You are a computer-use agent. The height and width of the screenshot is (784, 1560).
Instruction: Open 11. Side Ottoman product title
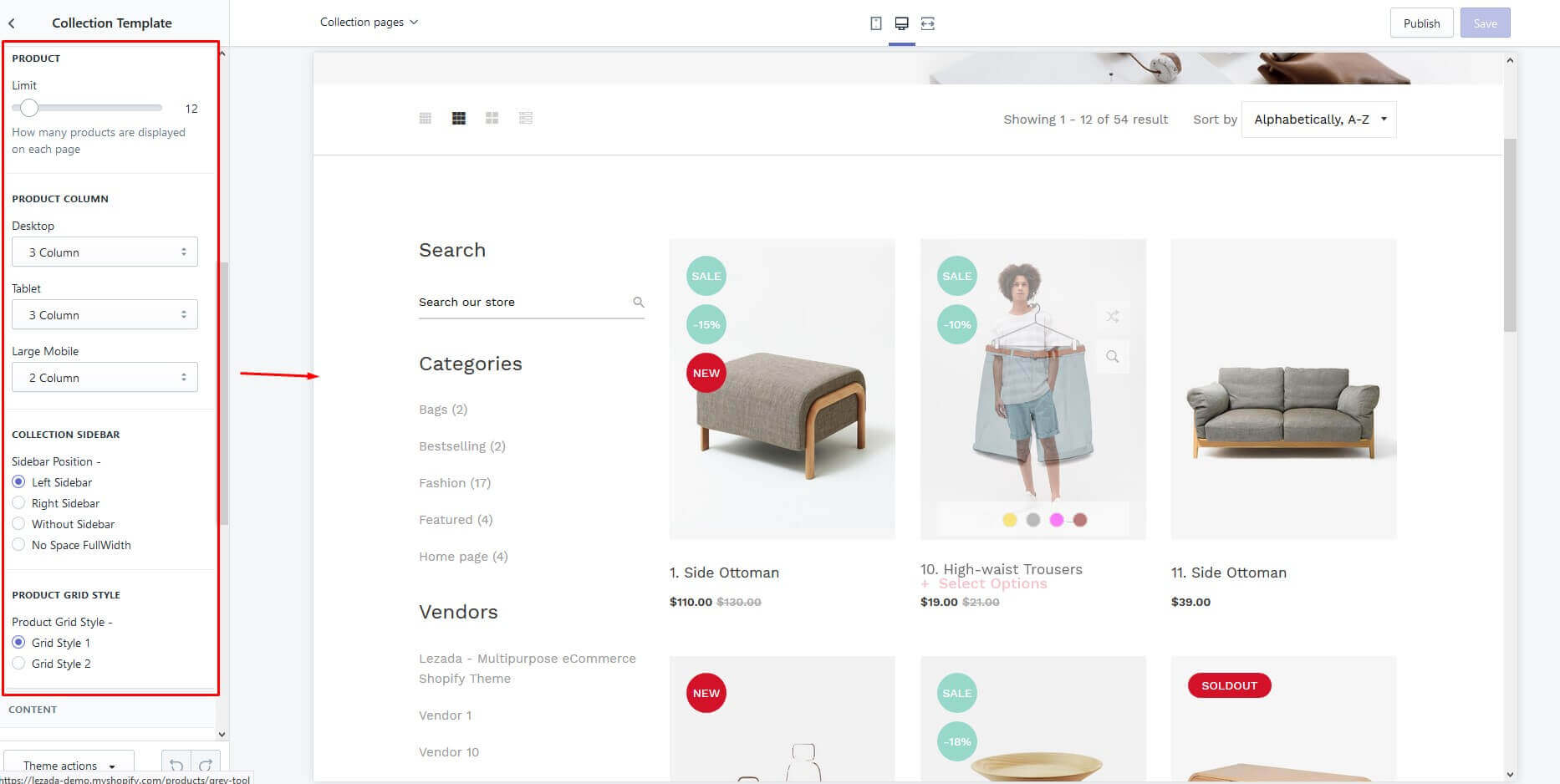(1229, 573)
